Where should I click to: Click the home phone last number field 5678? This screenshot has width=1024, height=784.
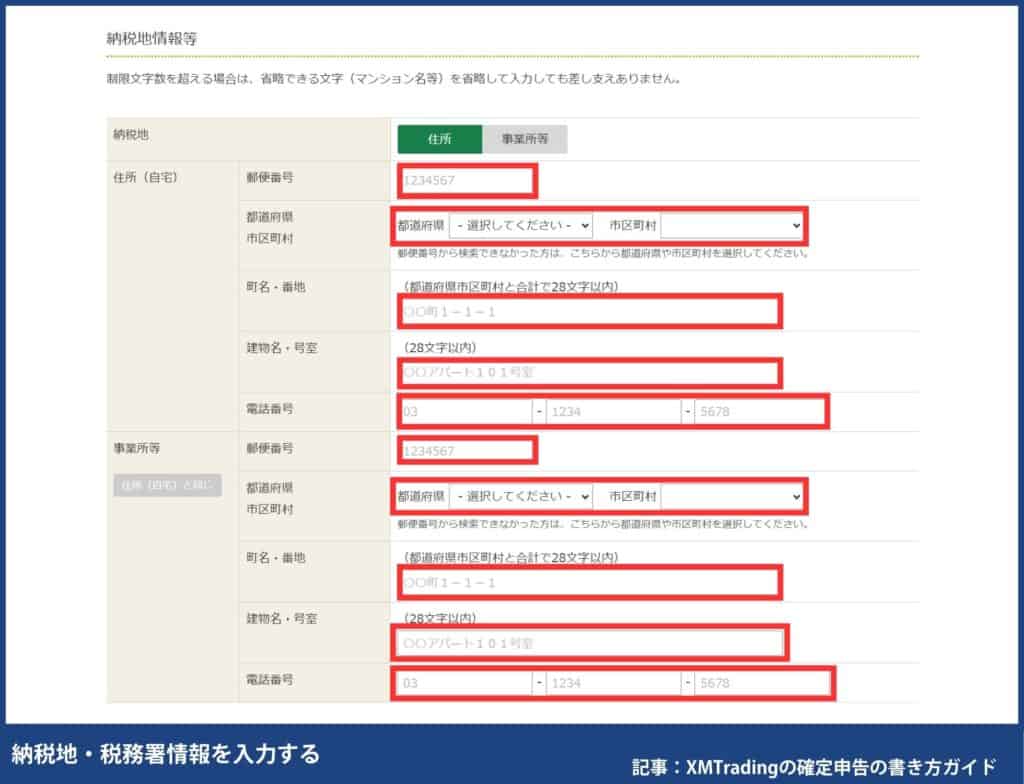760,412
